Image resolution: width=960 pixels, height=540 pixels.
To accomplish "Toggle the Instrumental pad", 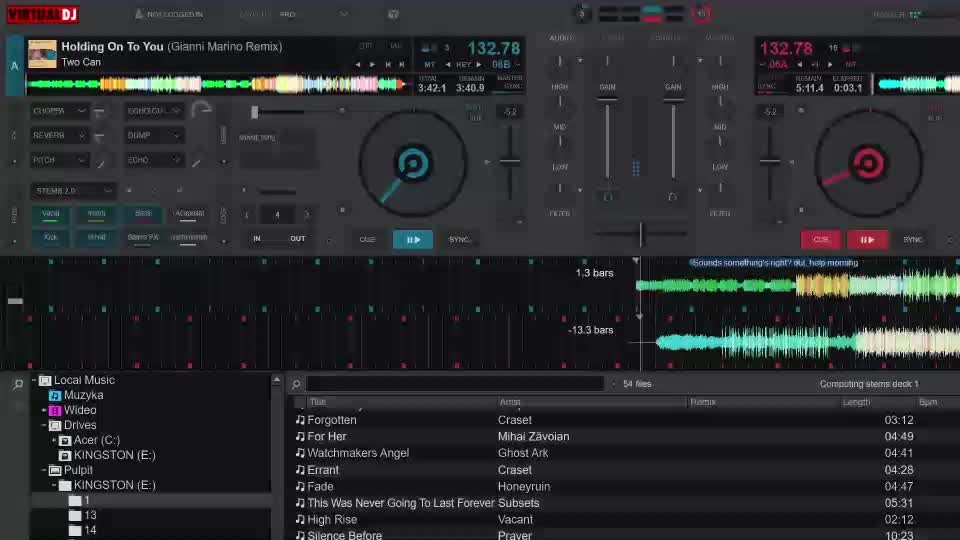I will (189, 238).
